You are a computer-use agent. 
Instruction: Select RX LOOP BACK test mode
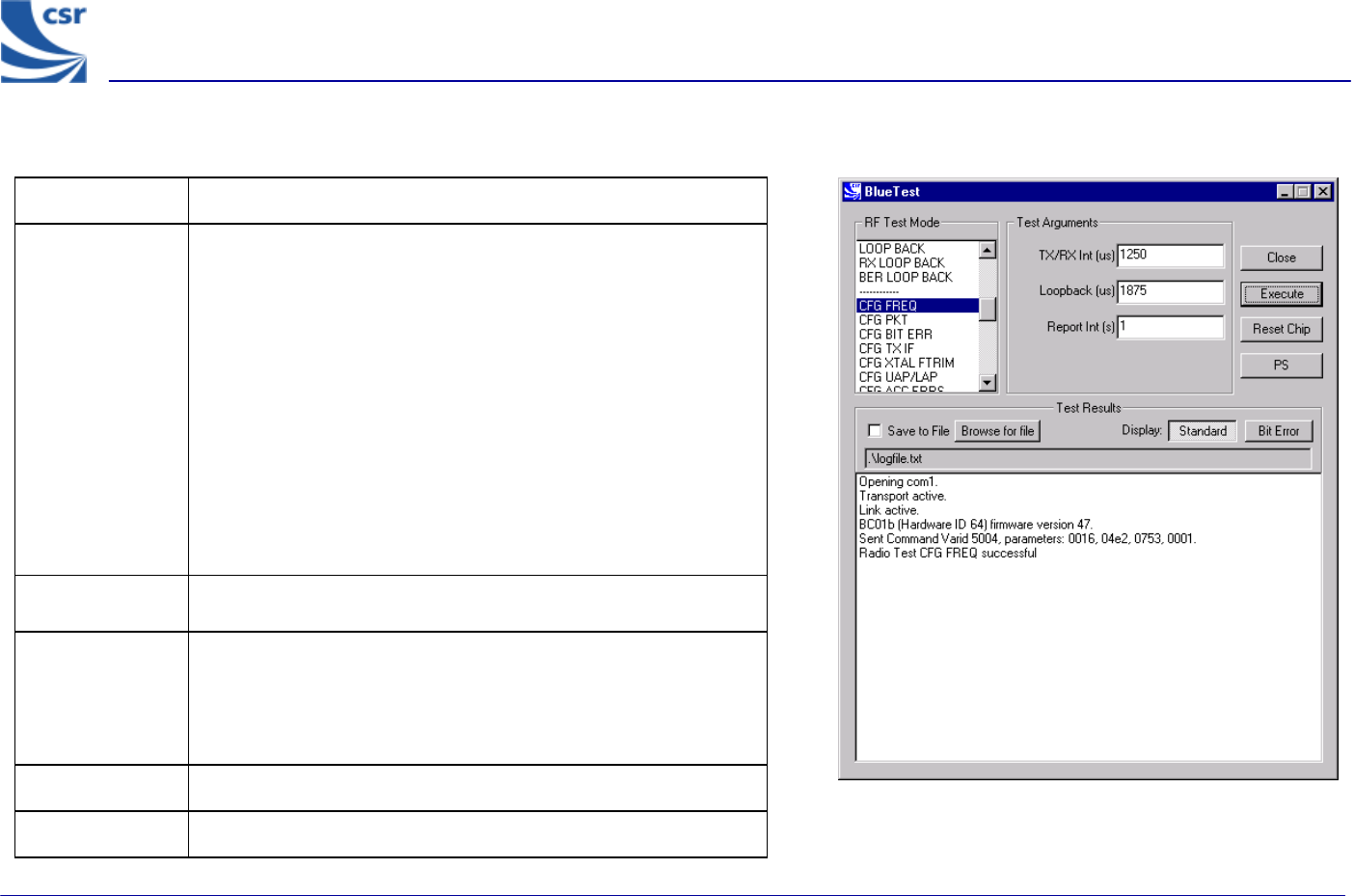pyautogui.click(x=902, y=263)
